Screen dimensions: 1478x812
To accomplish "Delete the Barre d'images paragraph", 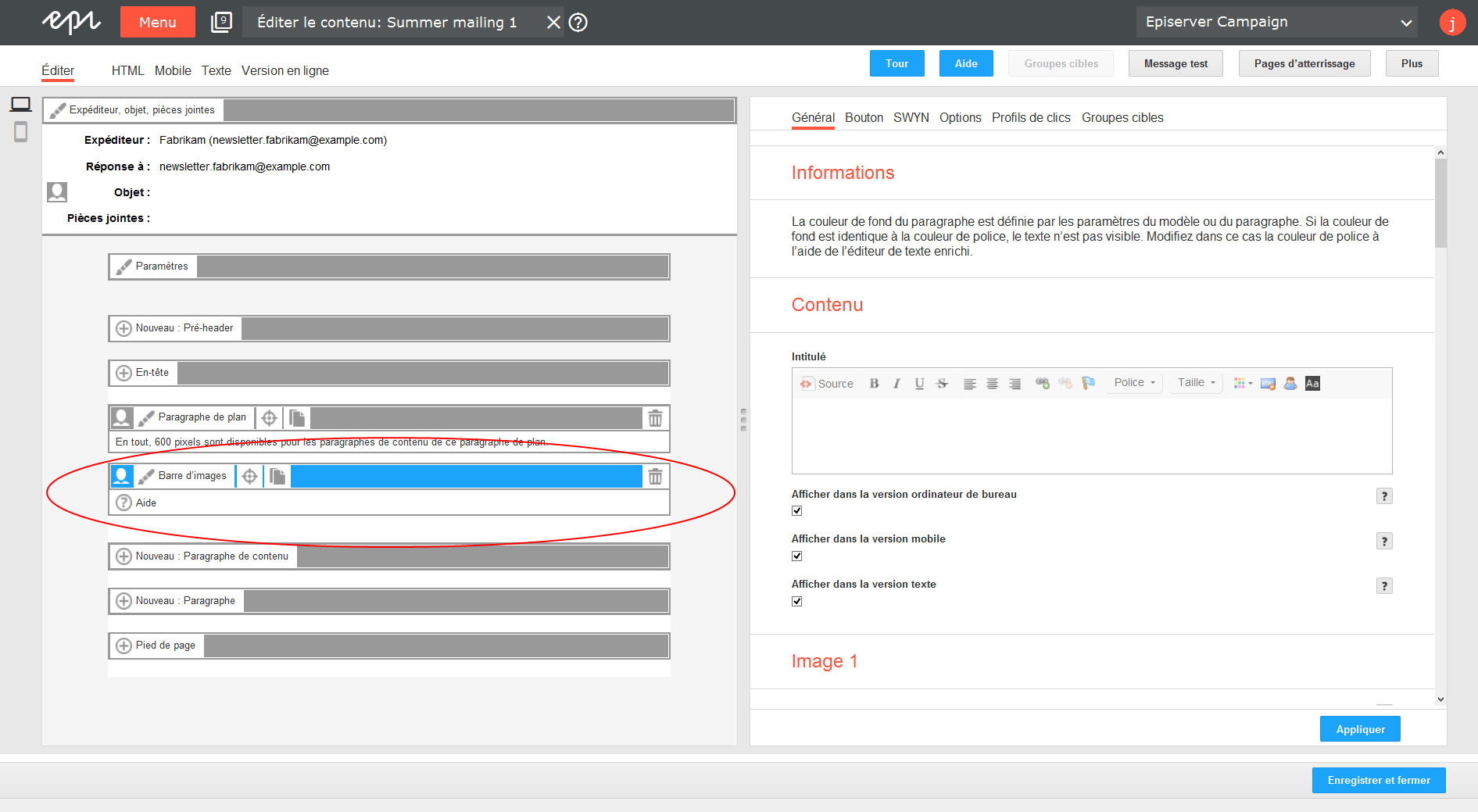I will [x=655, y=476].
